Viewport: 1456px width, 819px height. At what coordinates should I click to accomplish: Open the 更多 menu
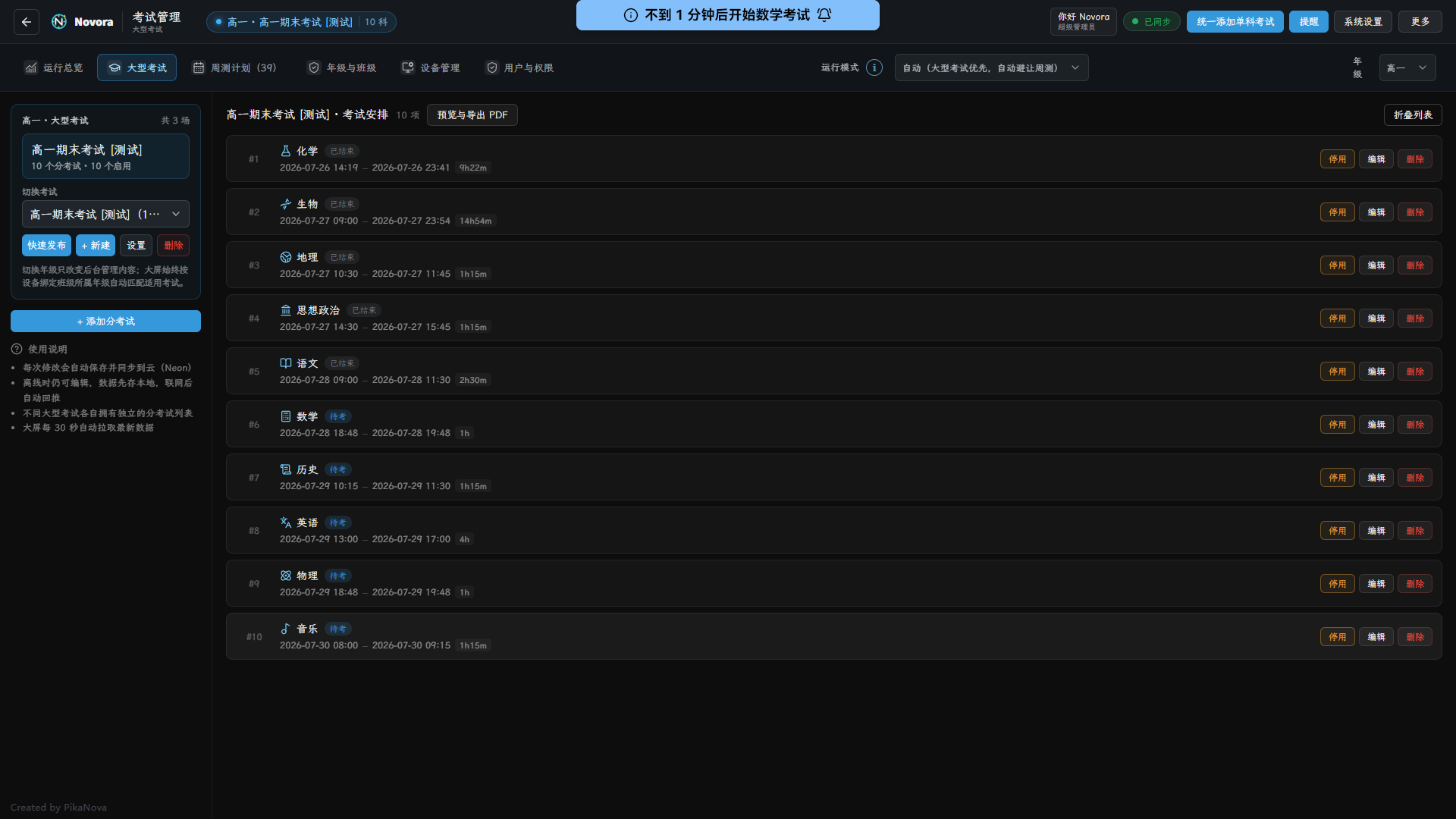[x=1420, y=22]
